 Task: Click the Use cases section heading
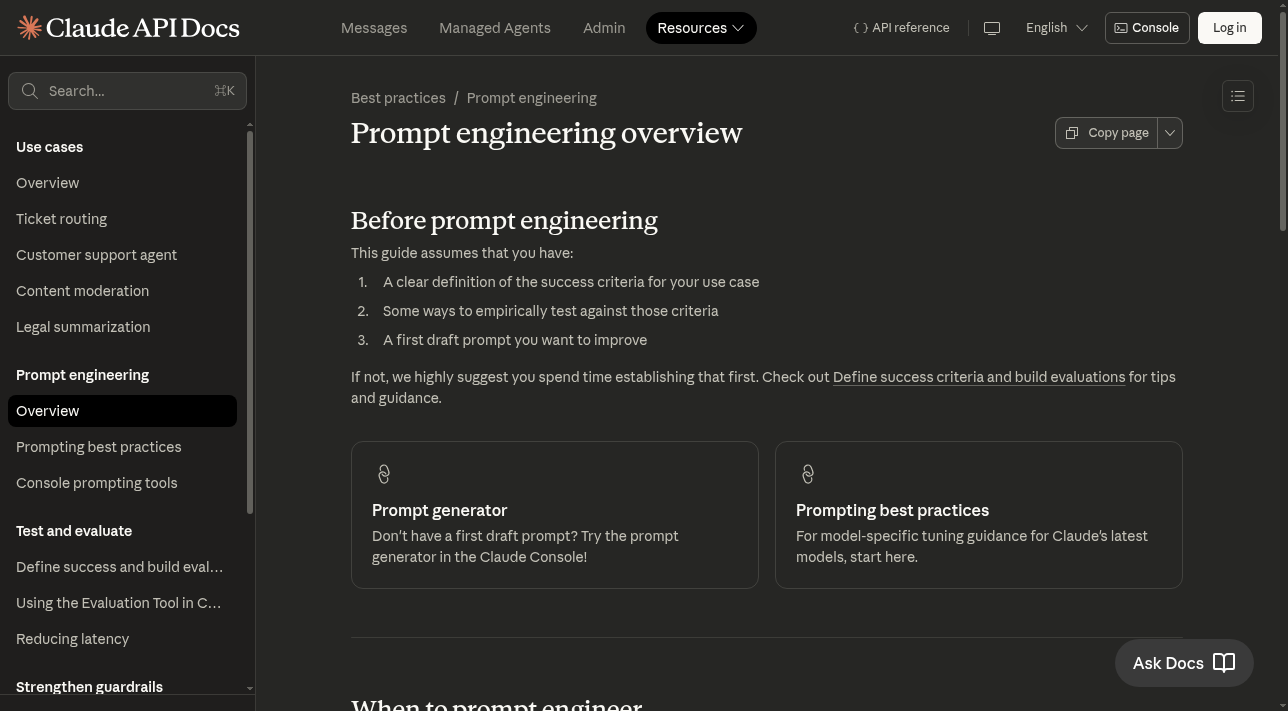click(49, 147)
